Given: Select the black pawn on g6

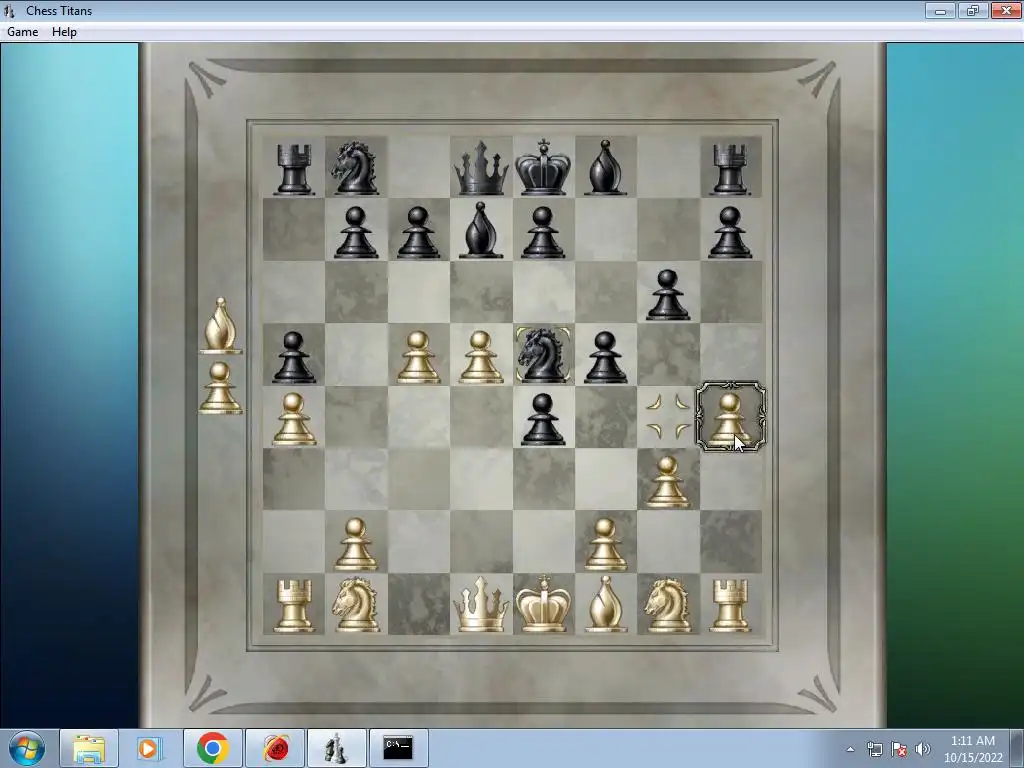Looking at the screenshot, I should tap(667, 295).
